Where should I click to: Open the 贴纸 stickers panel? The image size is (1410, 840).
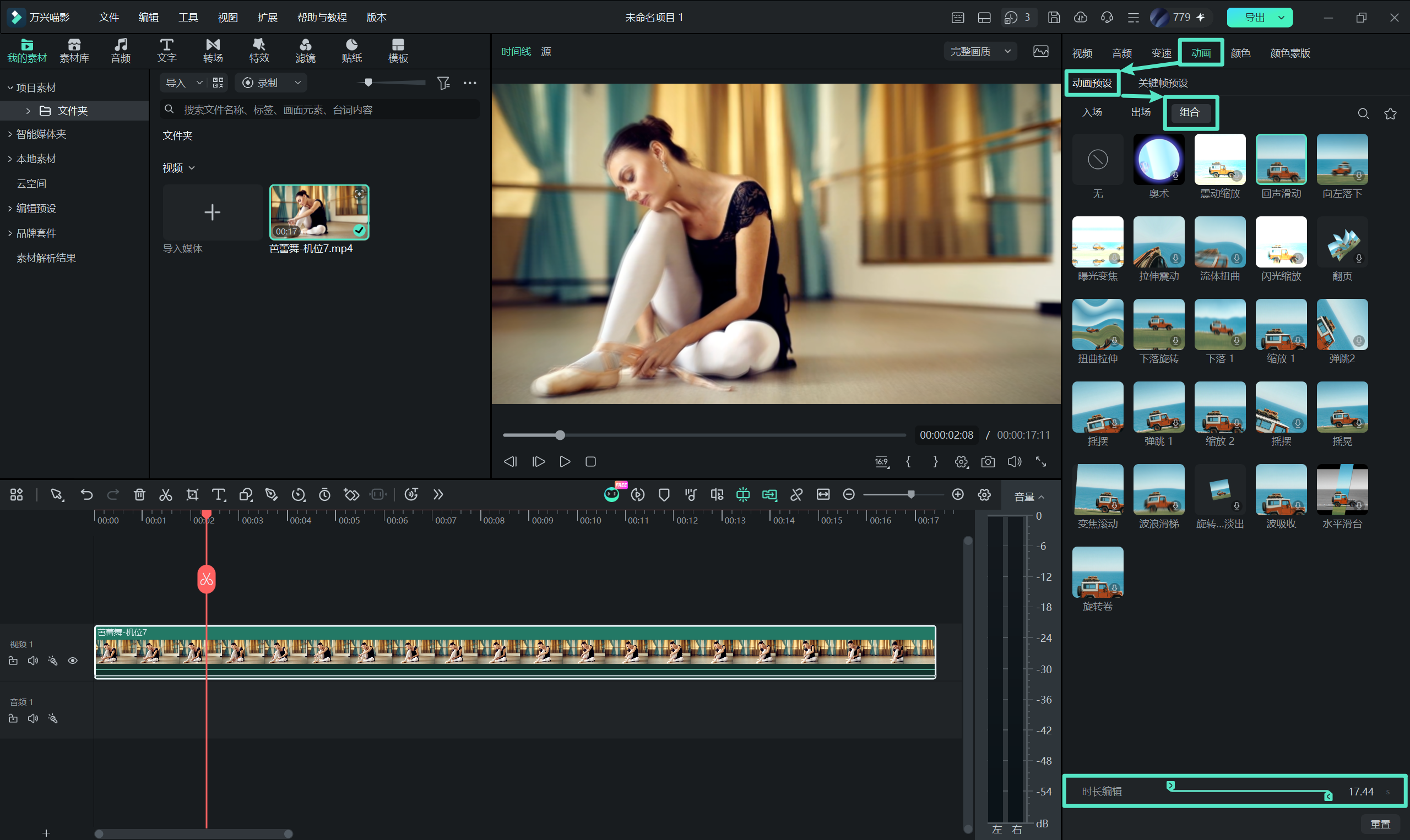pyautogui.click(x=351, y=51)
